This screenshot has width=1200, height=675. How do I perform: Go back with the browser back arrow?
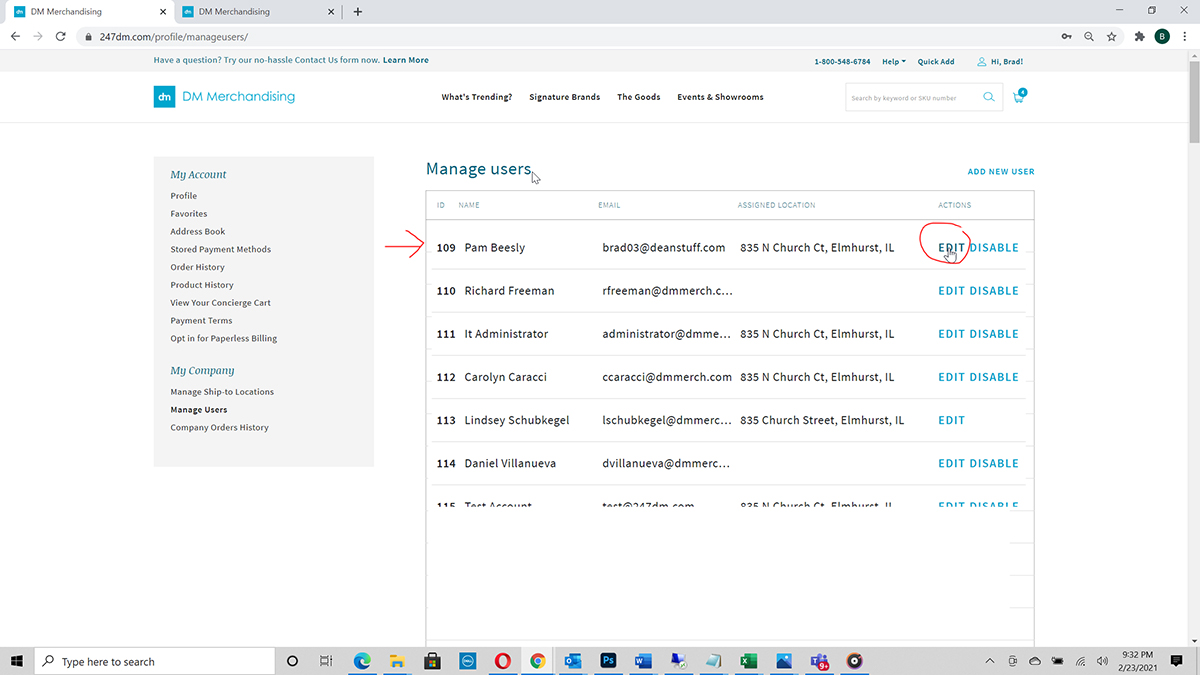pos(15,36)
